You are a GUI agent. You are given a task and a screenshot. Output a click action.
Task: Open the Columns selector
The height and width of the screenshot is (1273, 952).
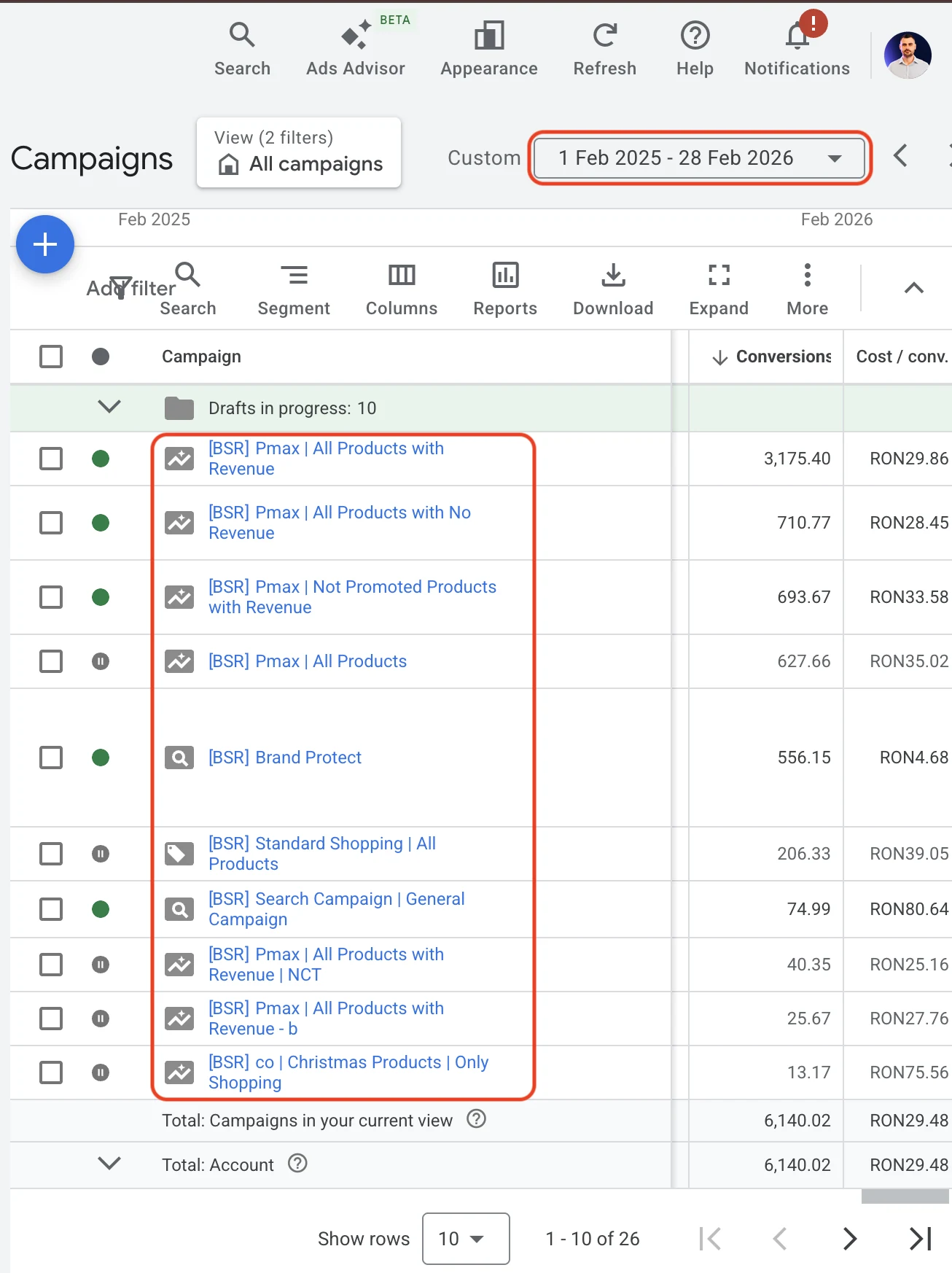tap(402, 289)
